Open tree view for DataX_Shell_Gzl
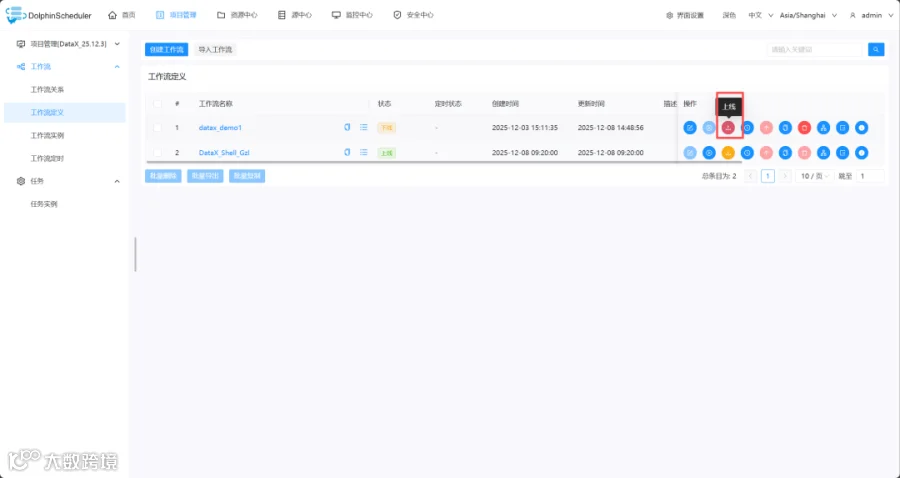The height and width of the screenshot is (478, 900). (x=823, y=153)
